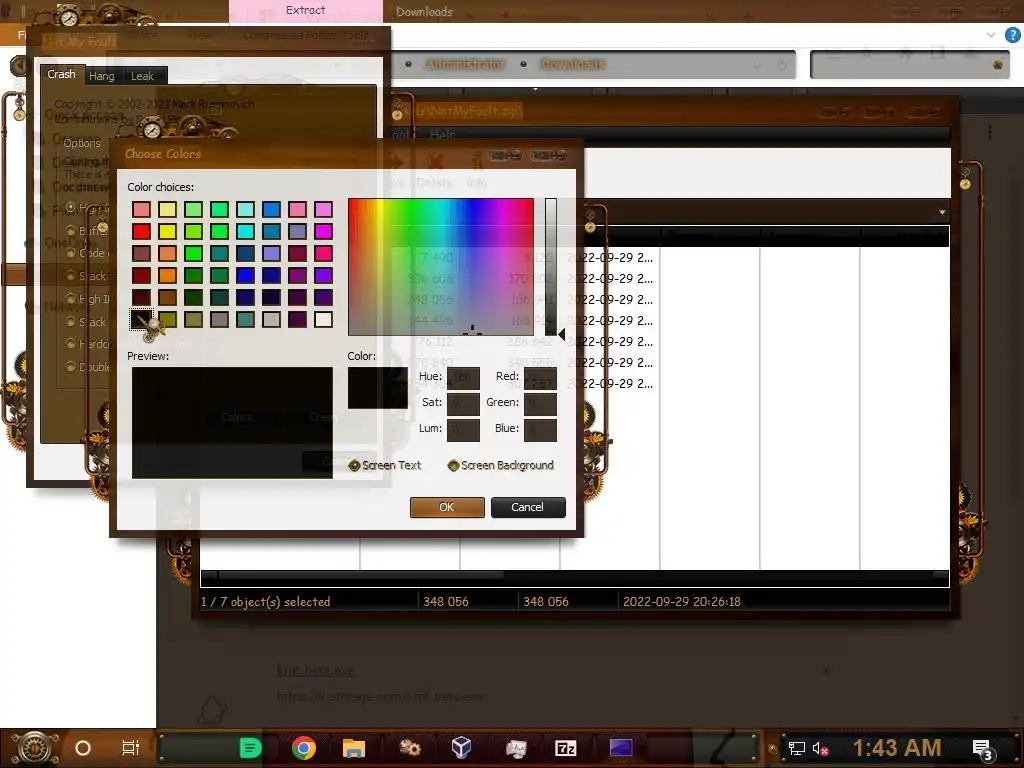Click the muted volume tray icon

(x=821, y=748)
